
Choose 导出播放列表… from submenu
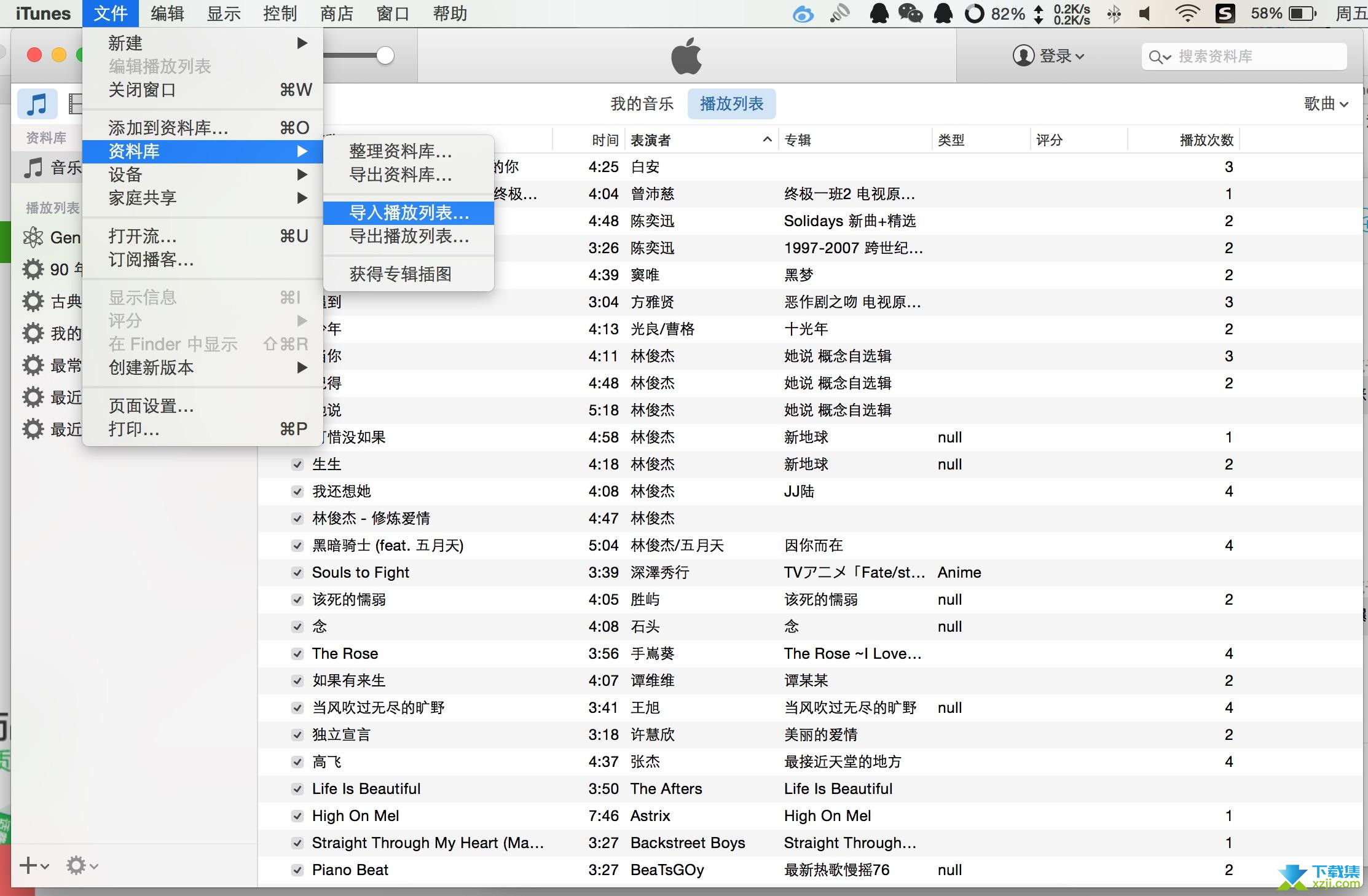pyautogui.click(x=409, y=237)
